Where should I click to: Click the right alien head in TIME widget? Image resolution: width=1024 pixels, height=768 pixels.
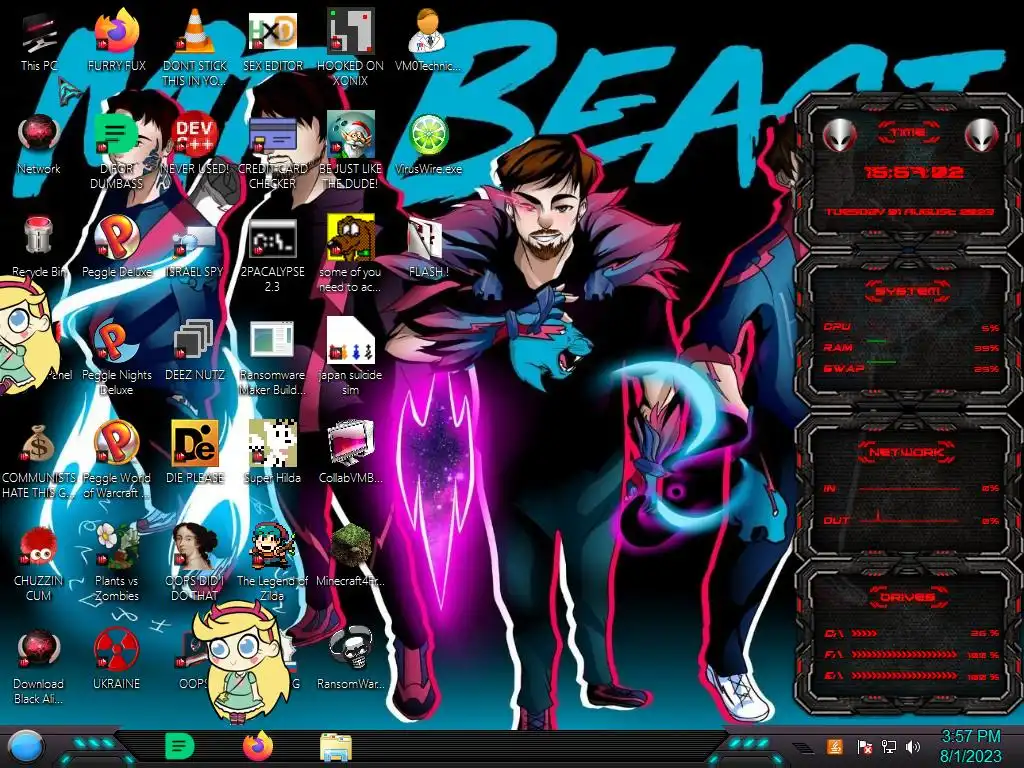coord(982,135)
